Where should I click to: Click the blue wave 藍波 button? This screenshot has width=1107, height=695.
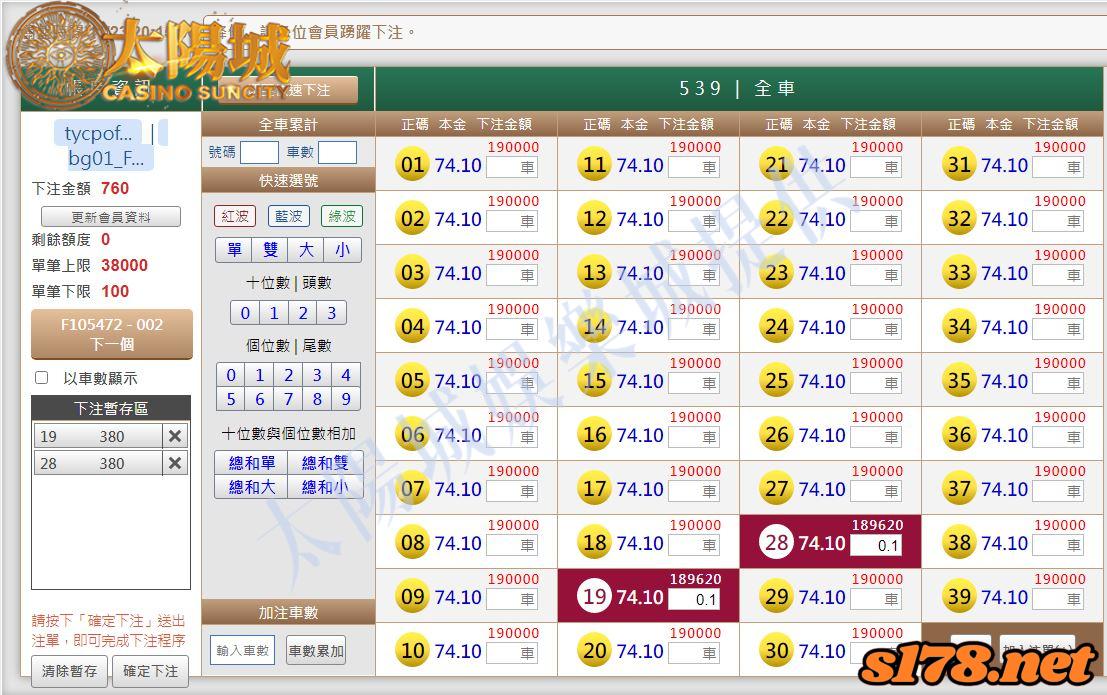(288, 216)
